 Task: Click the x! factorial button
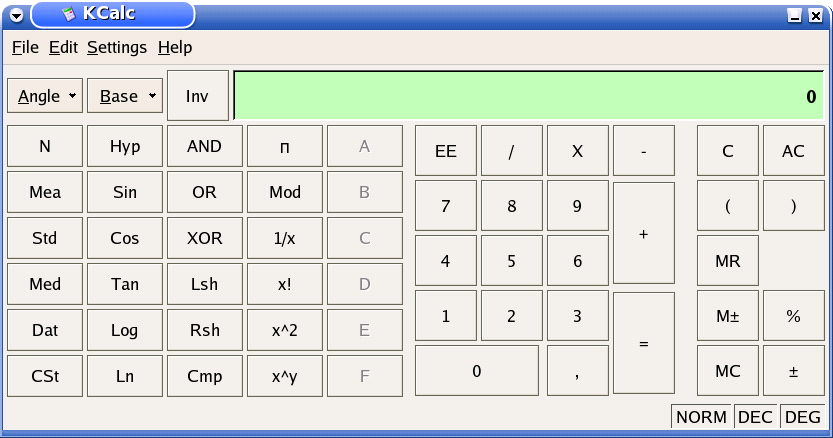tap(285, 284)
